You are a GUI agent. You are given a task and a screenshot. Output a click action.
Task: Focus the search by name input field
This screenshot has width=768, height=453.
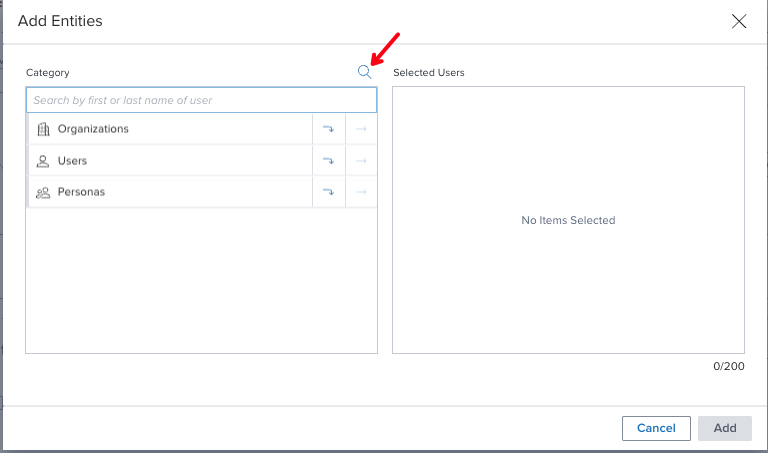coord(201,100)
